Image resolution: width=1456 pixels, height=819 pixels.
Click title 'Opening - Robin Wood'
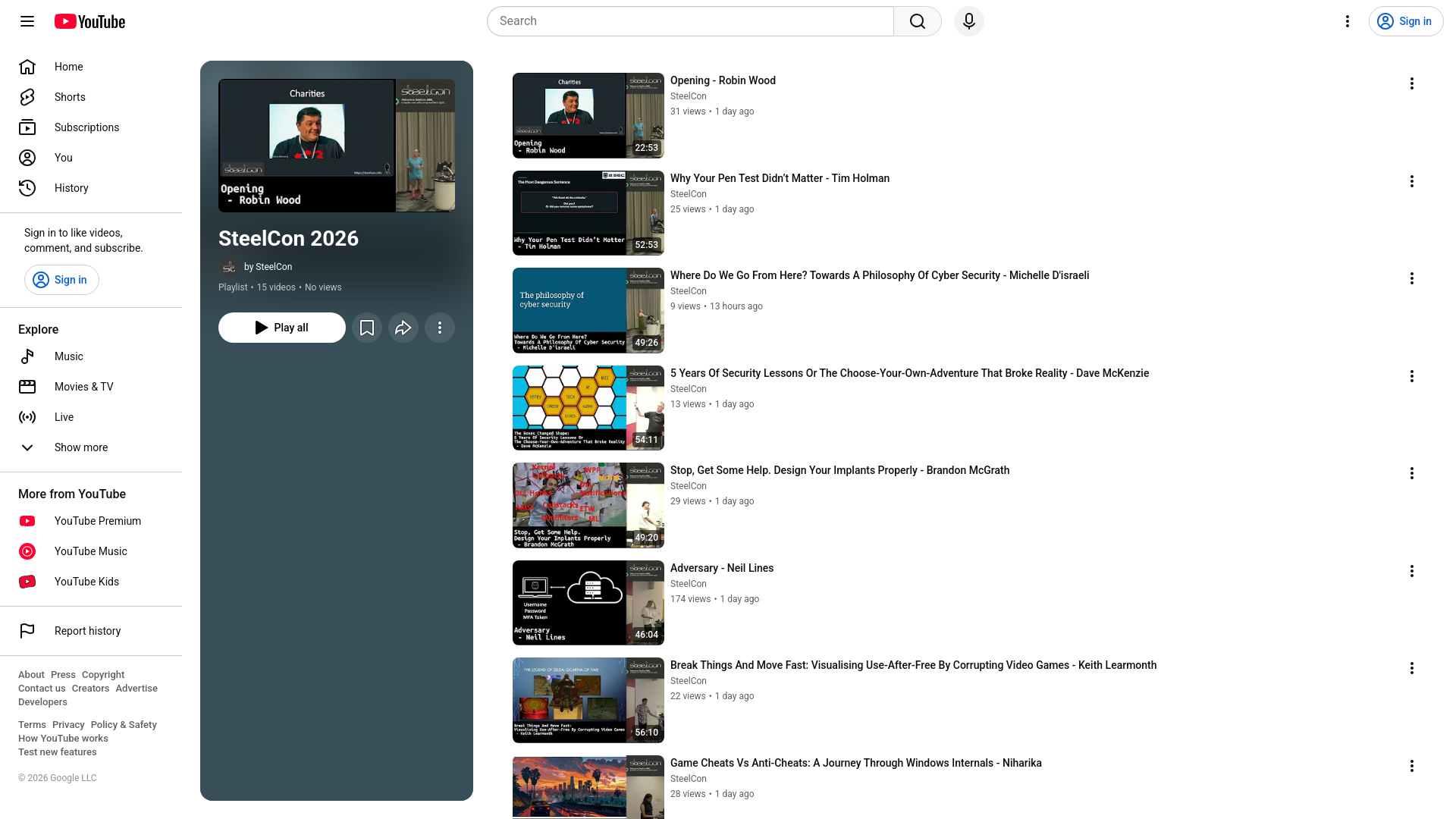(x=723, y=80)
